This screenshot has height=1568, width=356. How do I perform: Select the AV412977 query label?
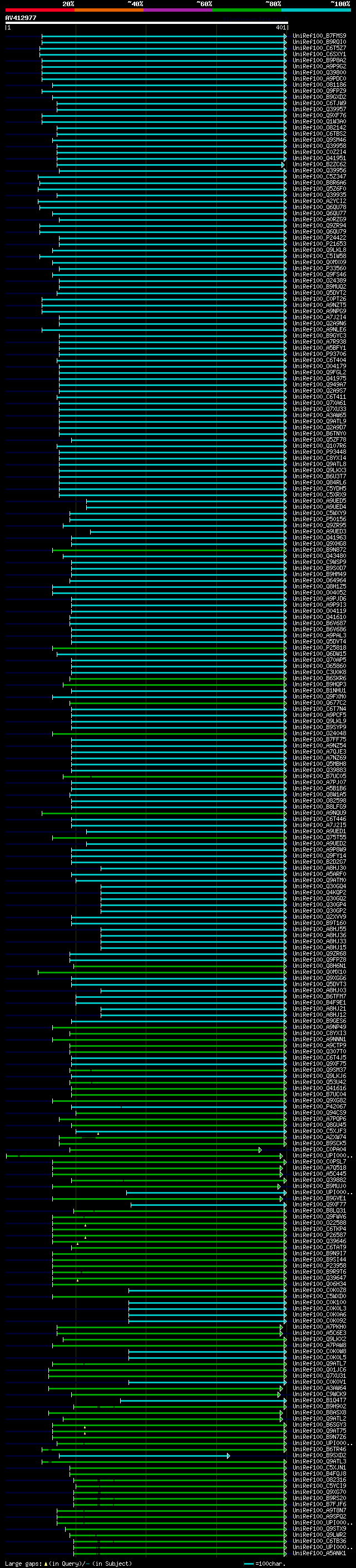[x=21, y=18]
